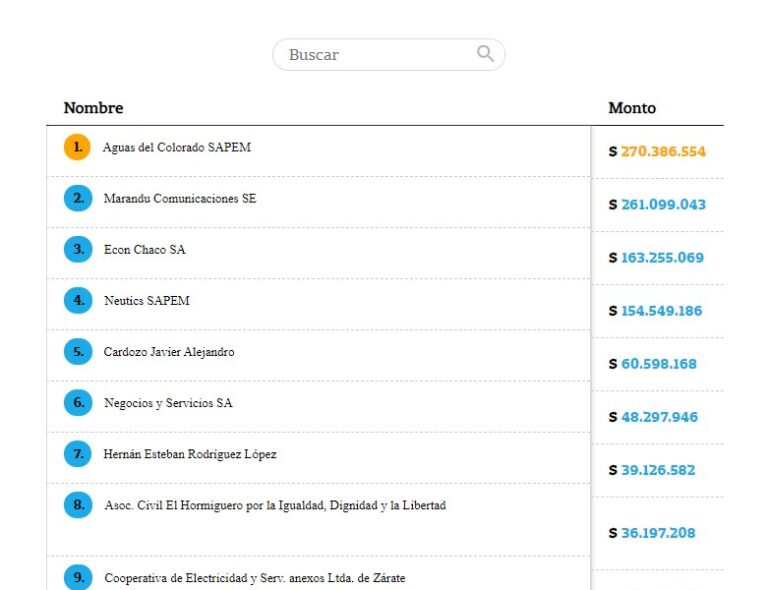Click the amount $36.197.208
Image resolution: width=768 pixels, height=590 pixels.
pos(657,533)
